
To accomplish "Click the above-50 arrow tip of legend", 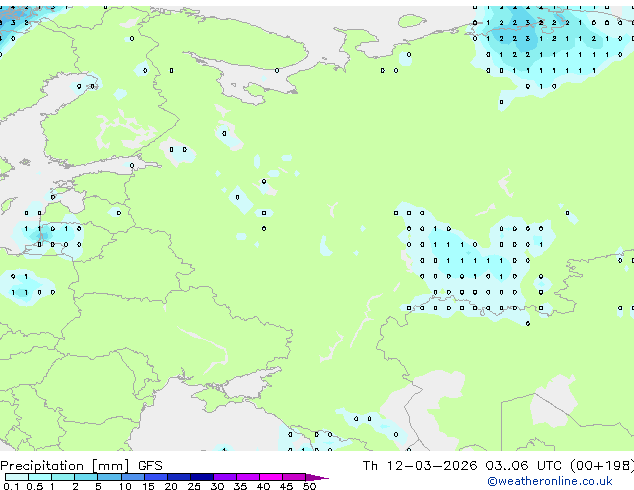I will pos(317,477).
